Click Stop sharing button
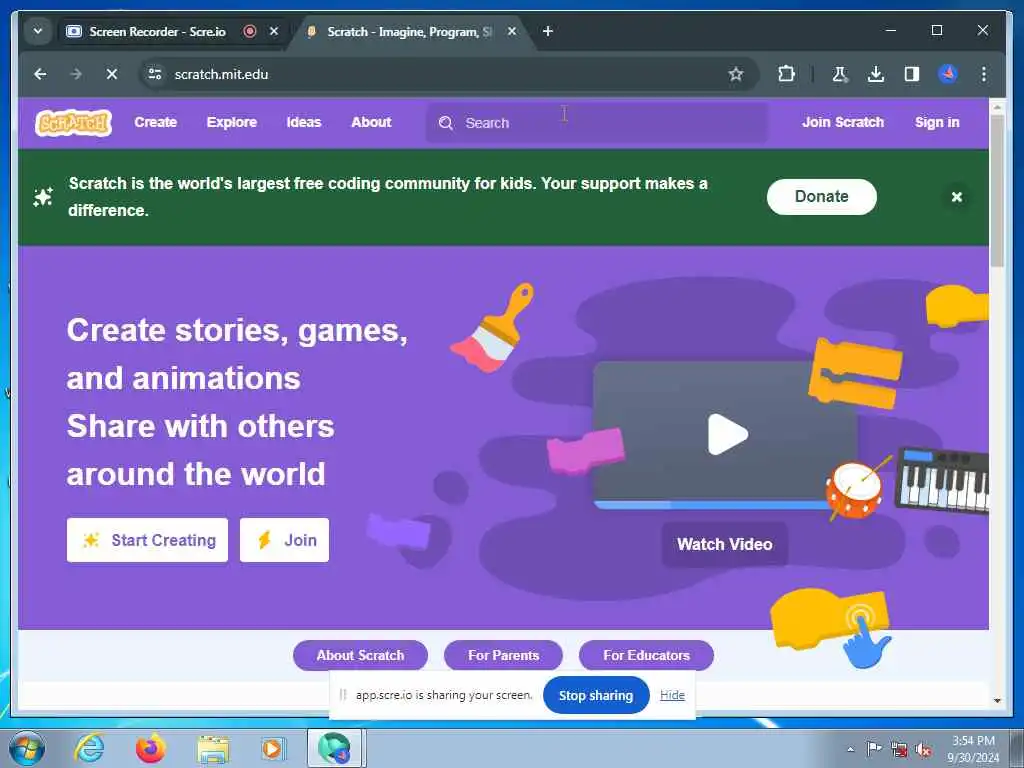The height and width of the screenshot is (768, 1024). (596, 696)
